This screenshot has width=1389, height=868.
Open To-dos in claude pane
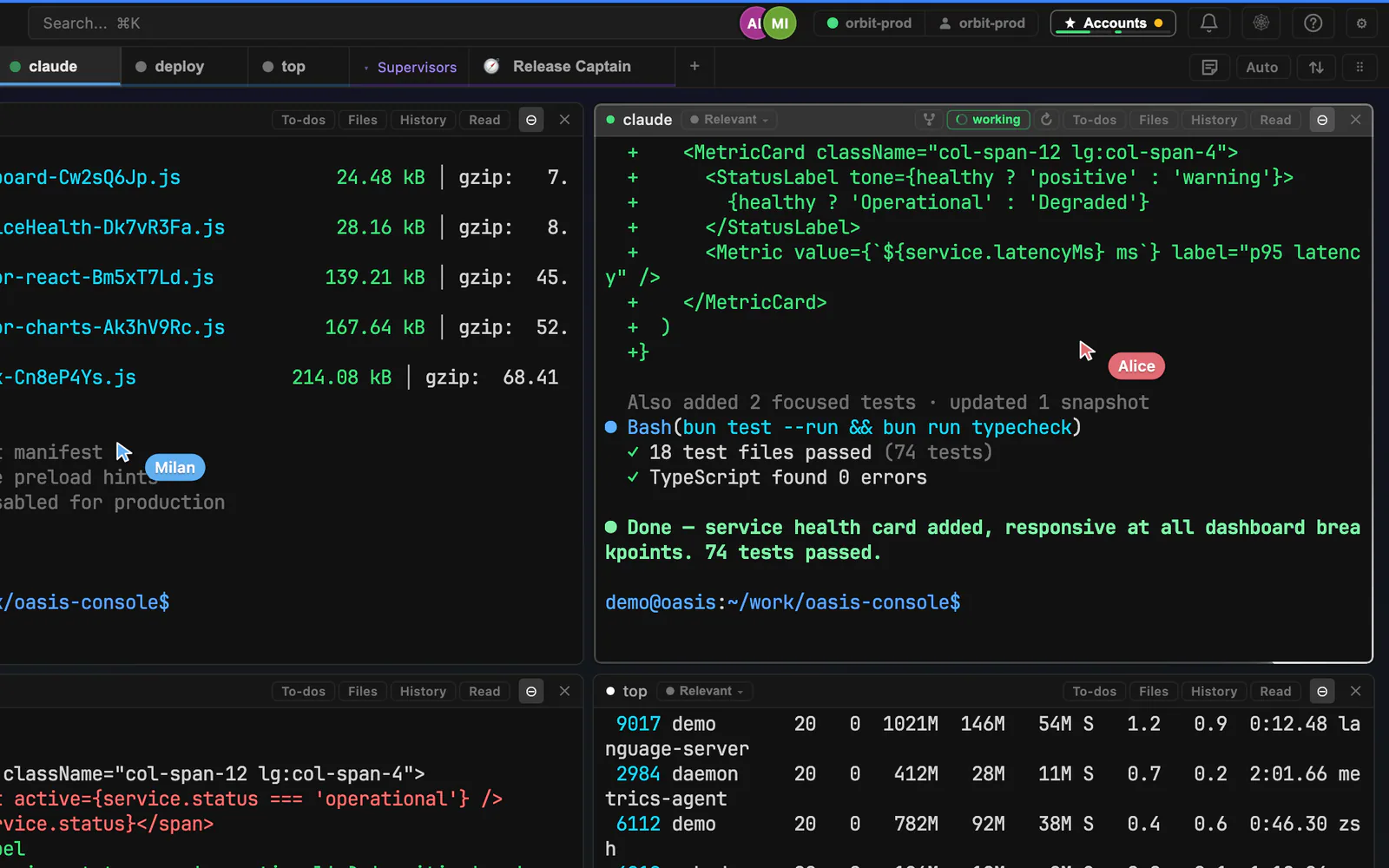pos(1094,120)
